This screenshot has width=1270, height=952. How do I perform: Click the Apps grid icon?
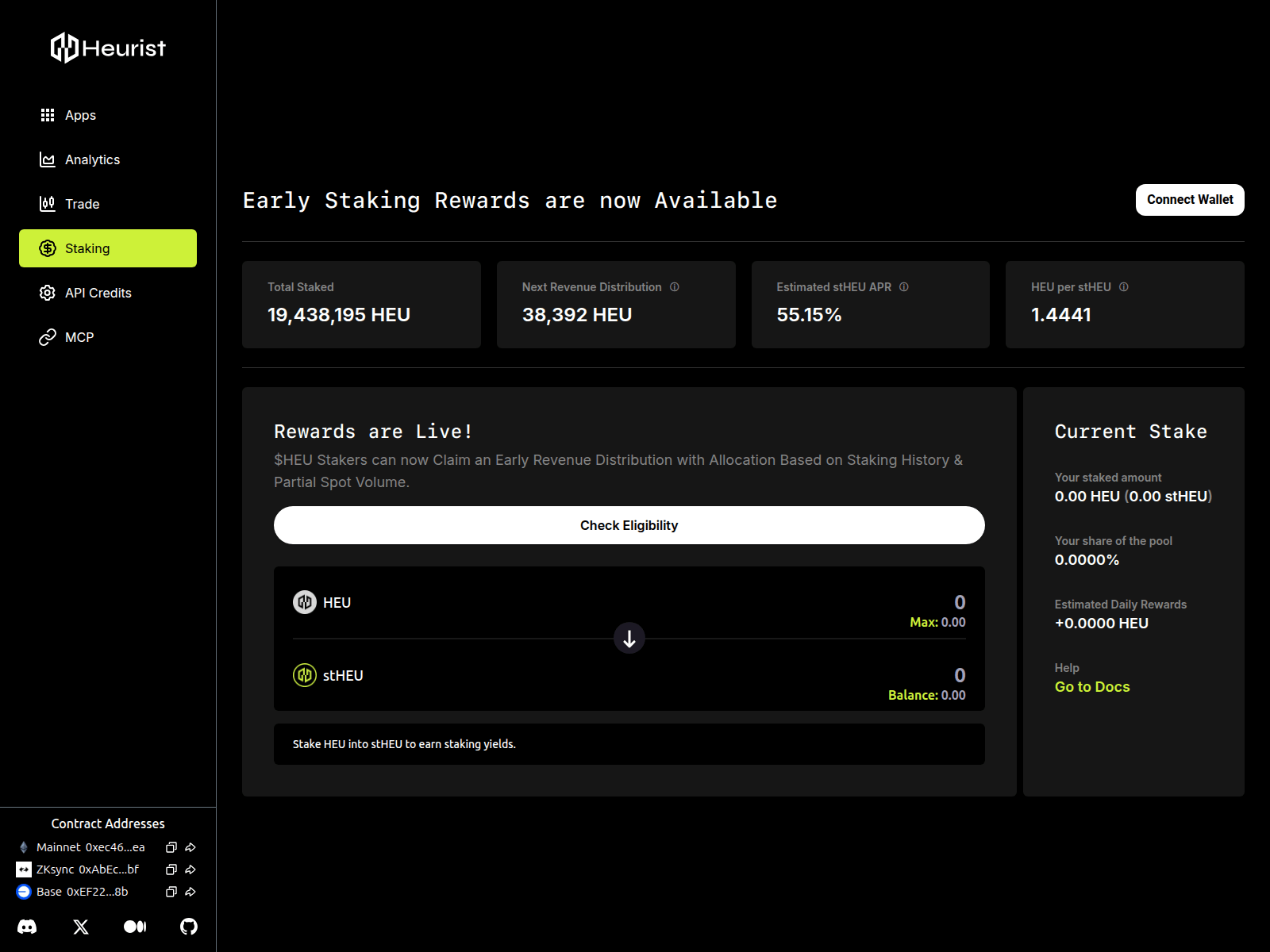tap(48, 115)
